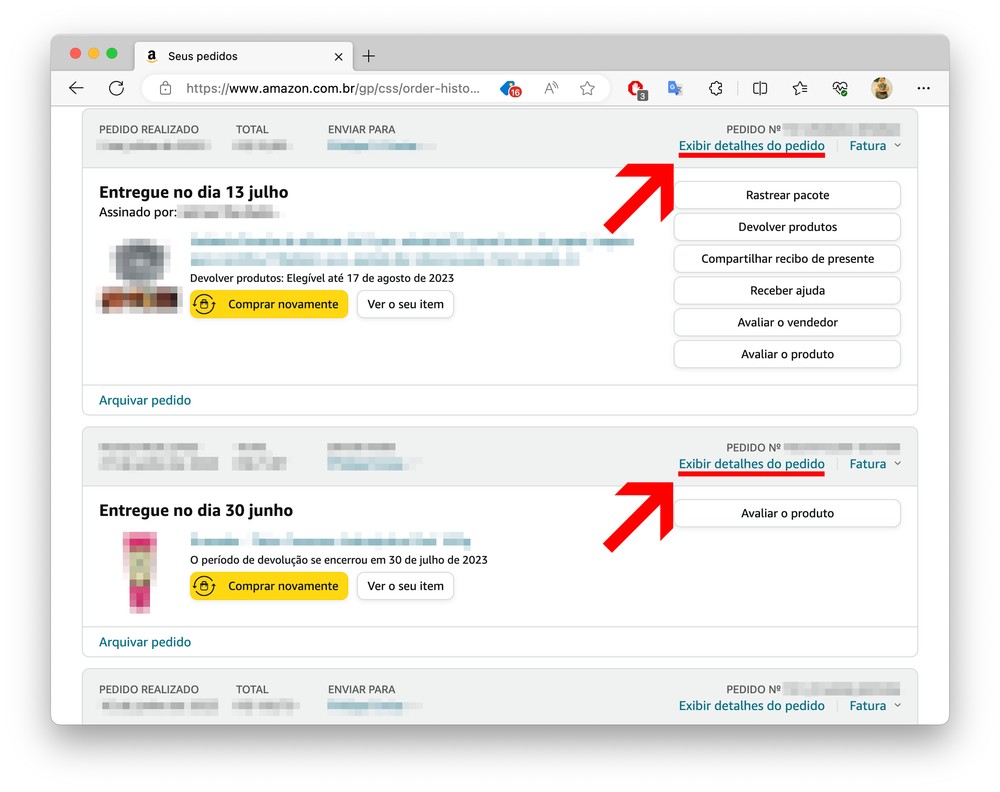
Task: Click the browser back arrow
Action: (76, 88)
